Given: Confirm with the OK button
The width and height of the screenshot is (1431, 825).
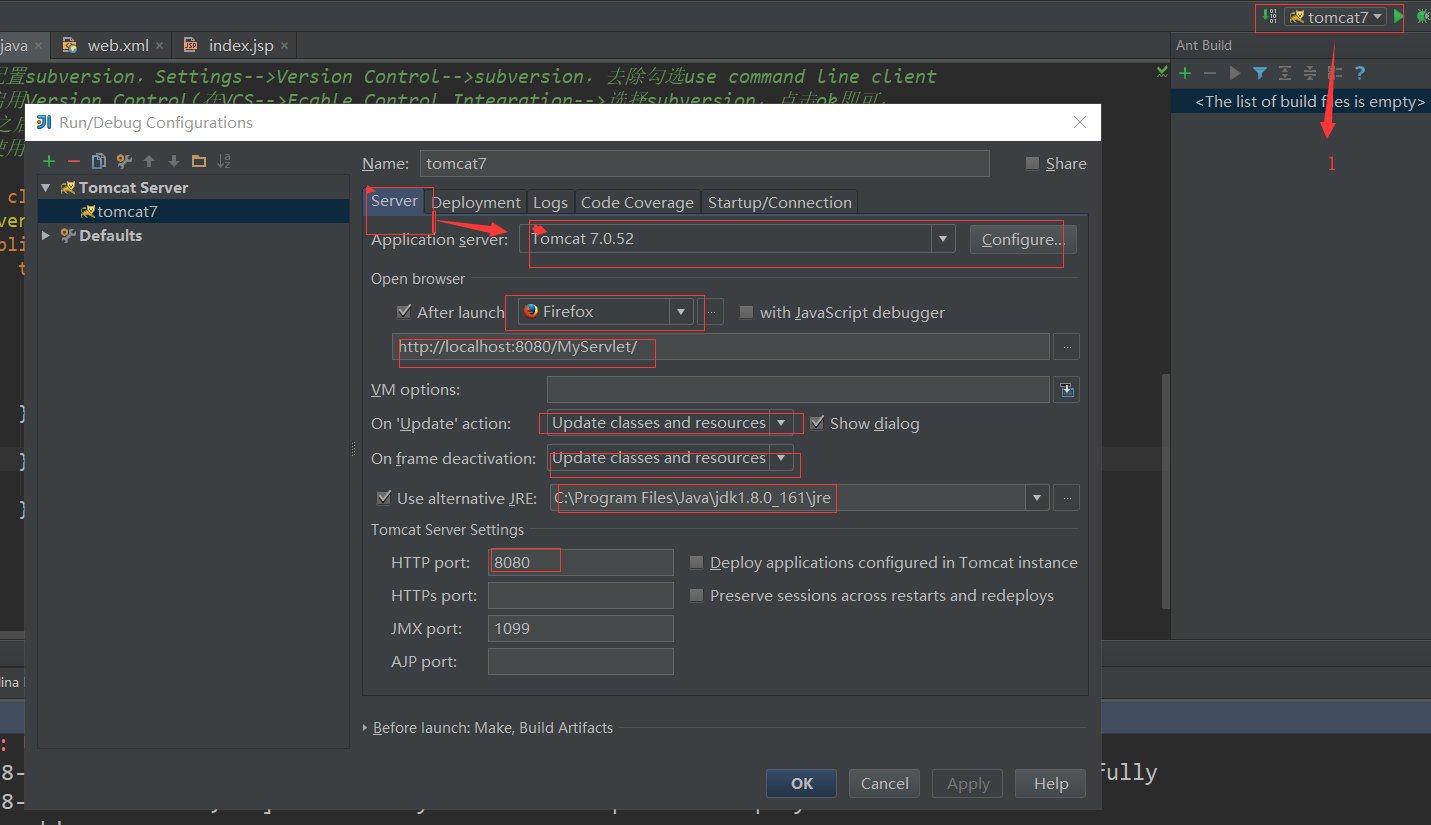Looking at the screenshot, I should [x=802, y=783].
